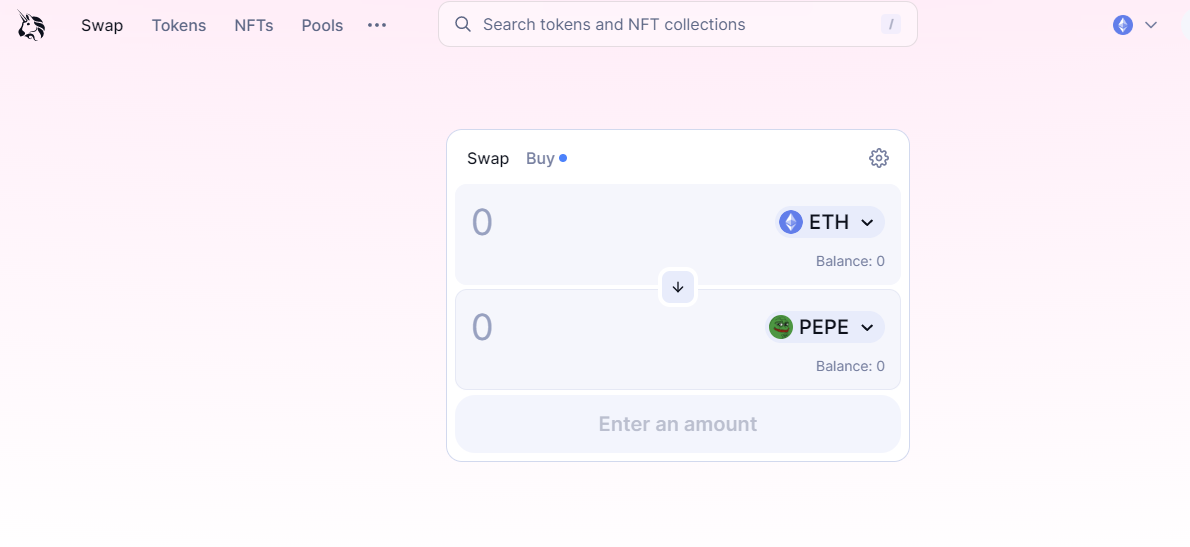The width and height of the screenshot is (1190, 547).
Task: Focus the ETH amount input field
Action: [615, 222]
